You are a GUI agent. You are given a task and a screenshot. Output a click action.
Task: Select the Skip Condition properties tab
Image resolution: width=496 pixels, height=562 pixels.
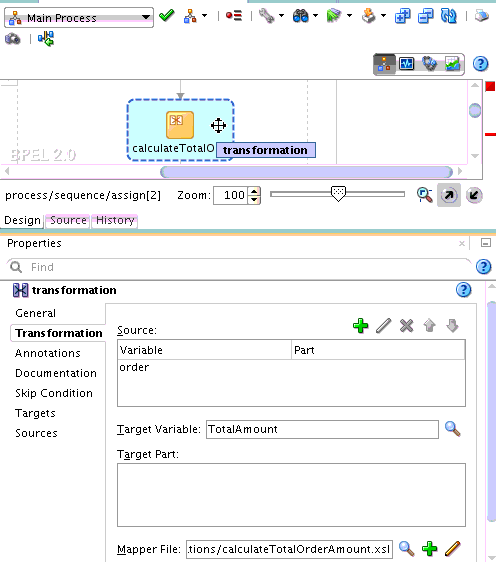tap(54, 393)
